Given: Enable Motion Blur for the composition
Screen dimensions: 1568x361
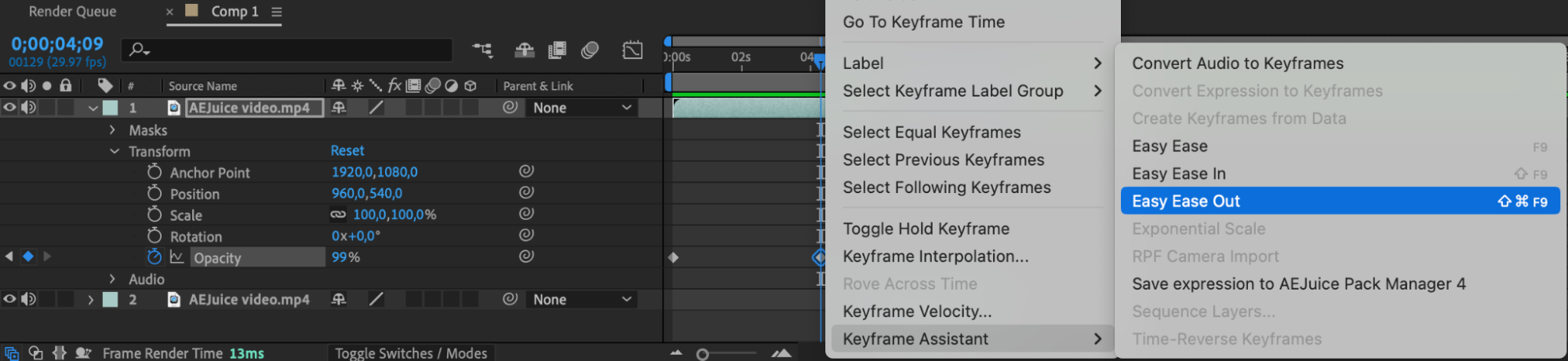Looking at the screenshot, I should click(590, 50).
